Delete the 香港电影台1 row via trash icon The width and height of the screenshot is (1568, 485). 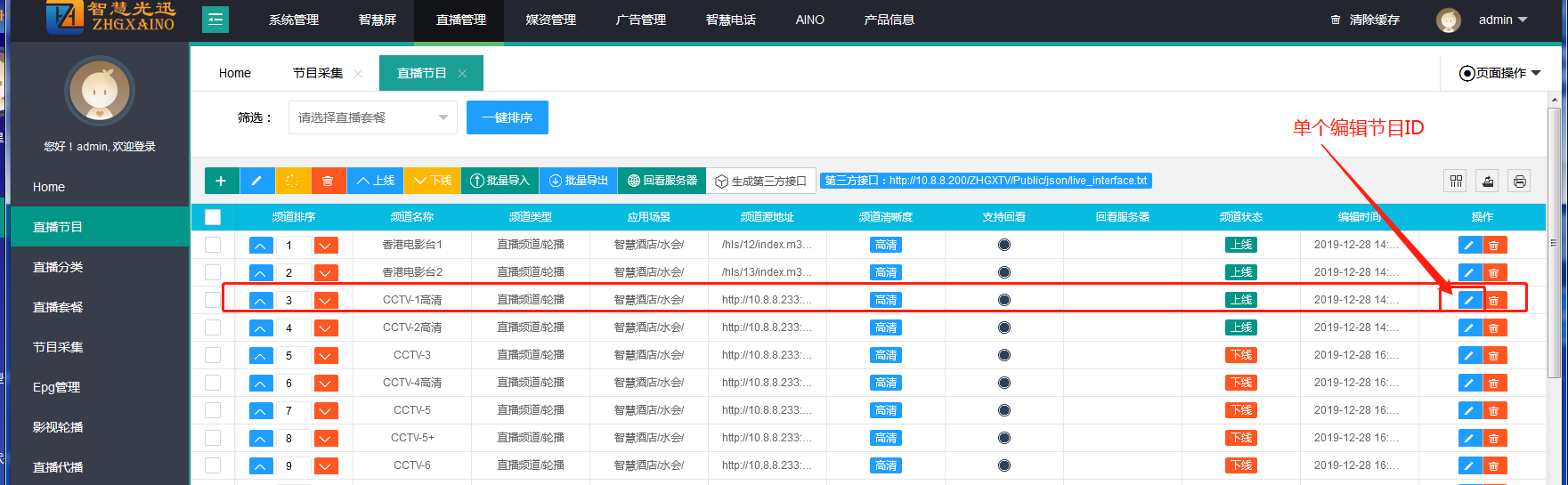point(1494,246)
